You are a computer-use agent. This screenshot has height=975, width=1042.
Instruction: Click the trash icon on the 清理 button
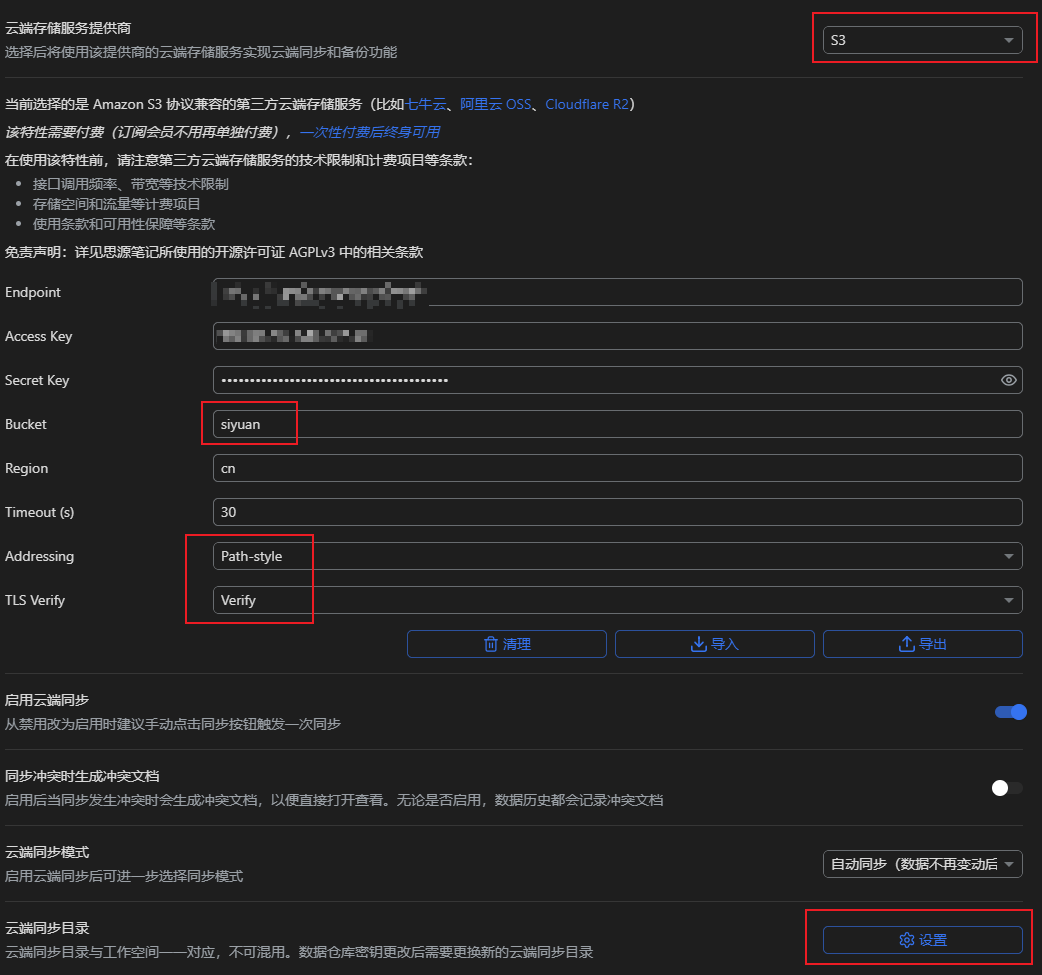point(491,644)
